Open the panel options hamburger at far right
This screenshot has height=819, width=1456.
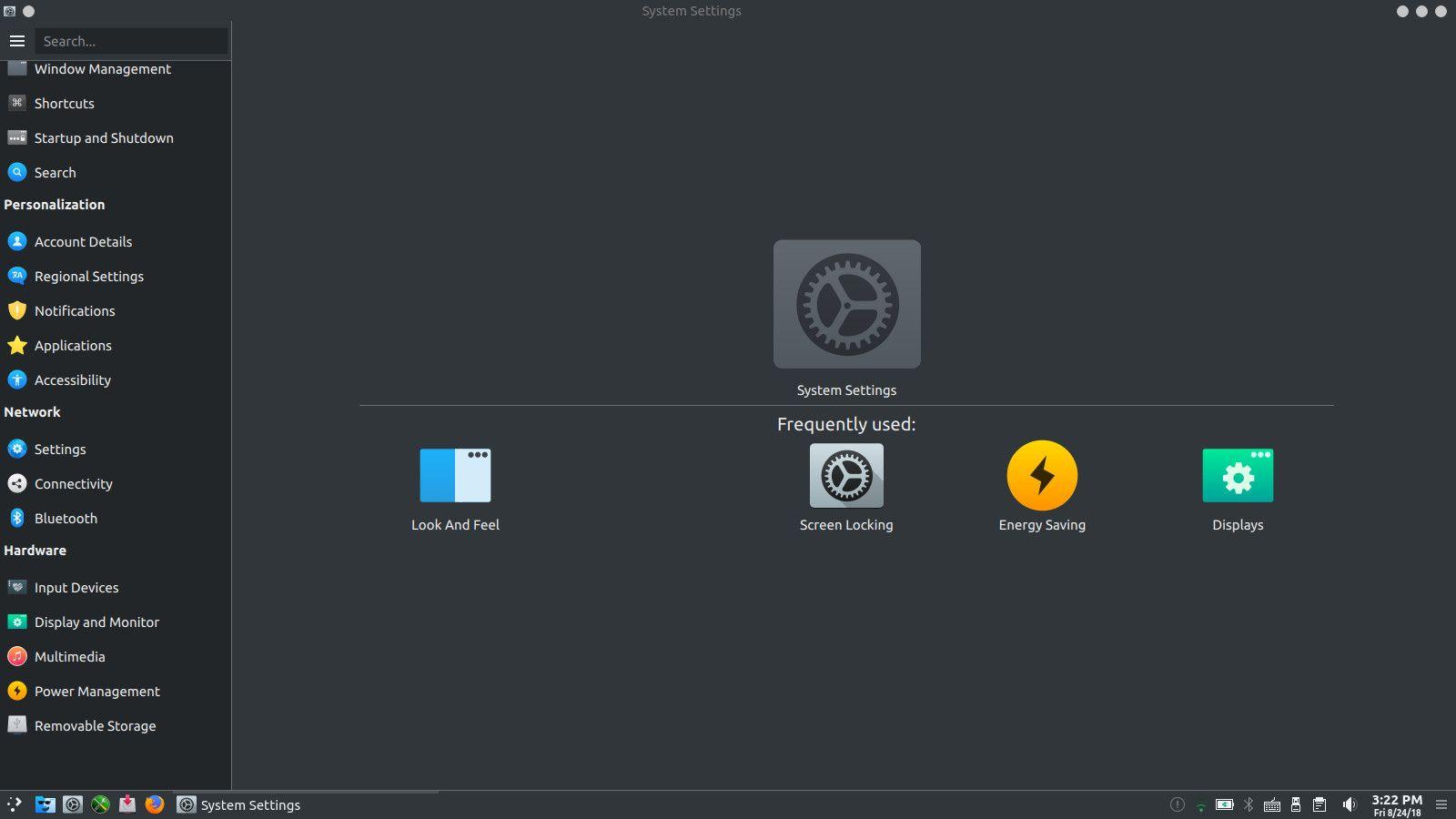coord(1441,804)
